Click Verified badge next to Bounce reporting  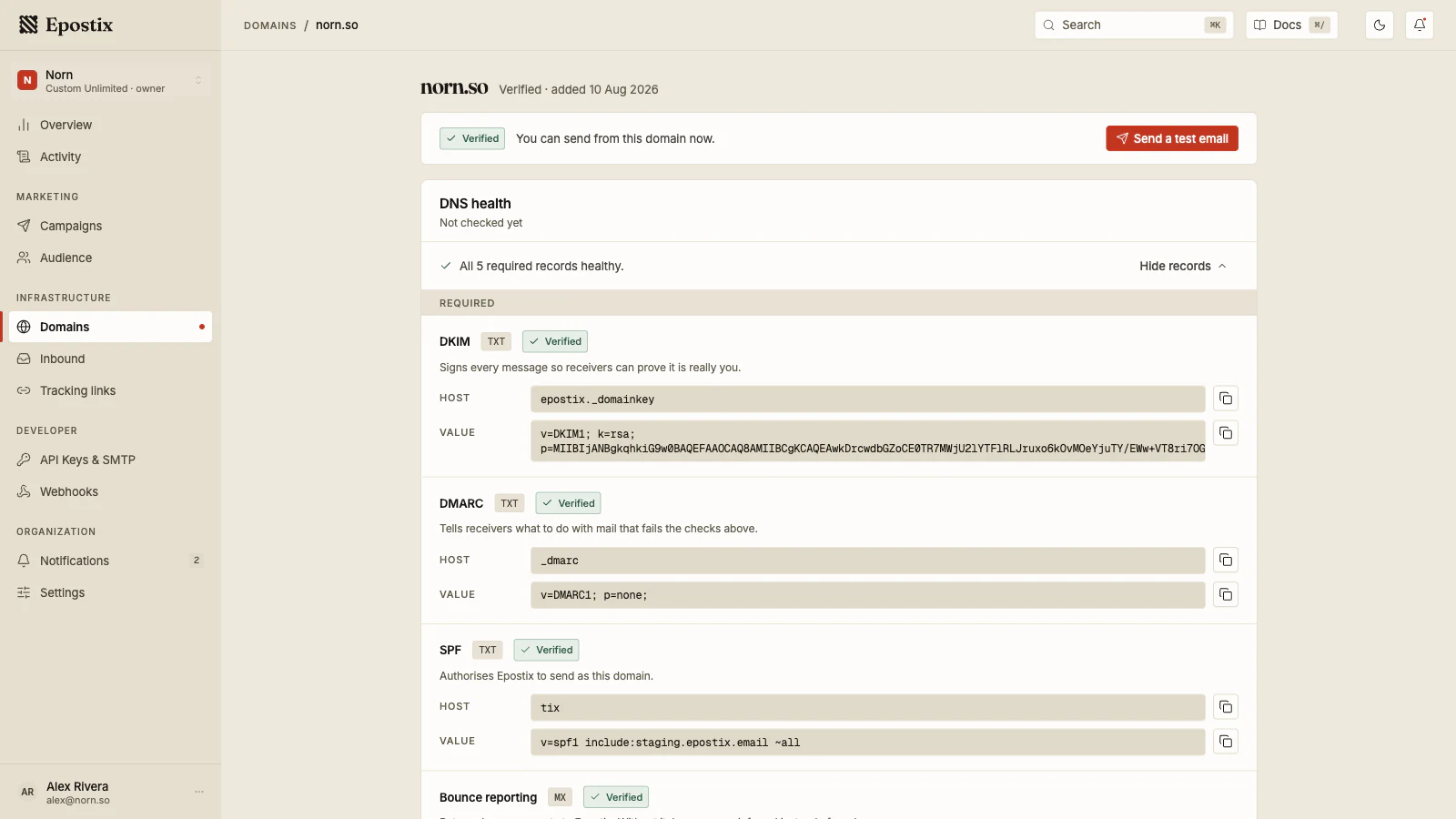click(616, 797)
